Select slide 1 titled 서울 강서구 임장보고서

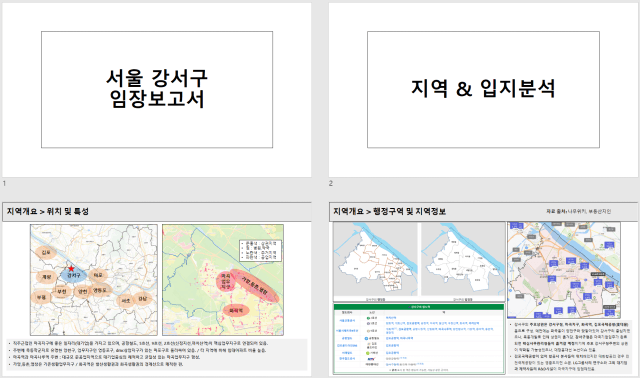(x=157, y=90)
